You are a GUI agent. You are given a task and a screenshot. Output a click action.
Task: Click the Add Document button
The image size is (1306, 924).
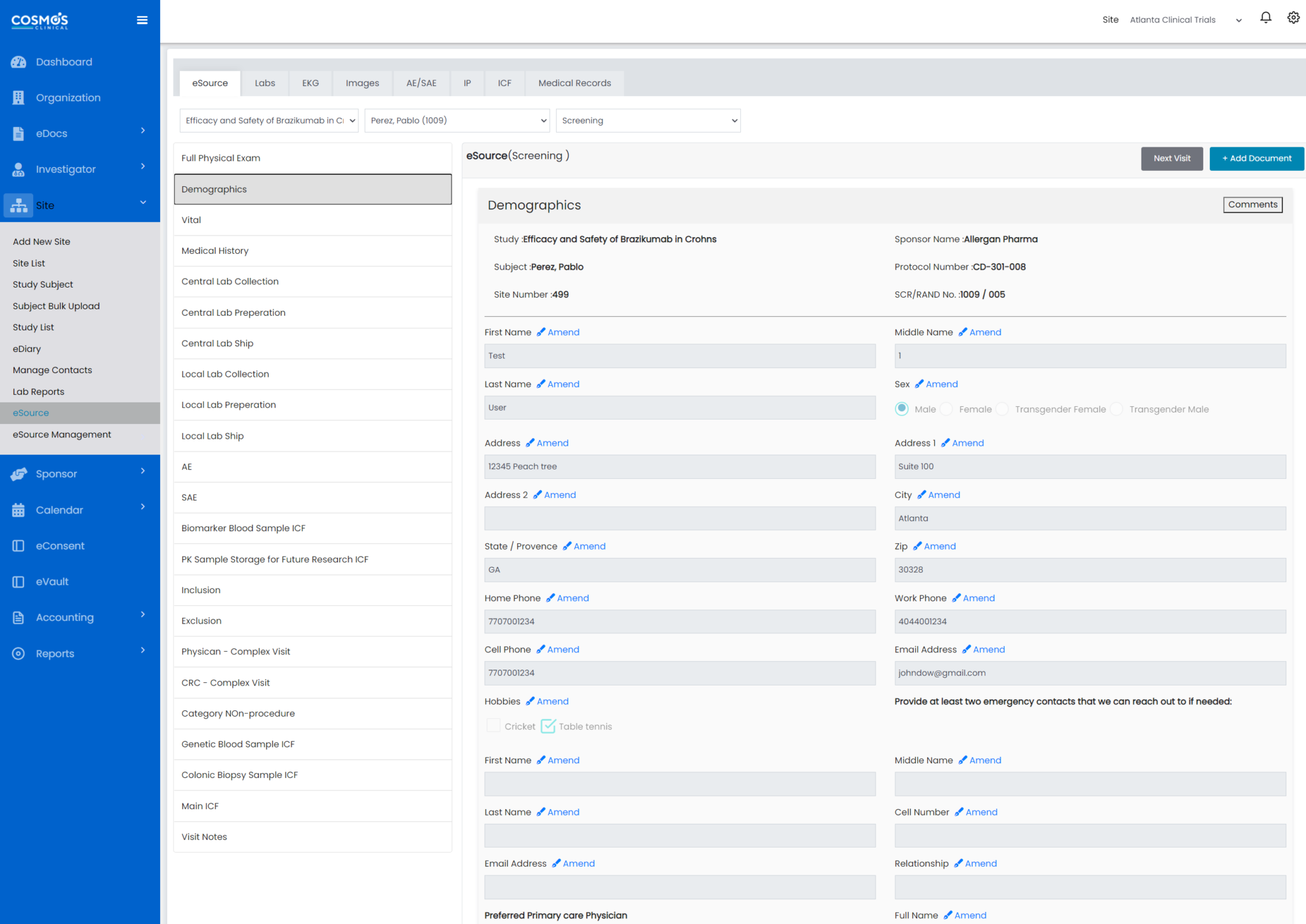tap(1256, 158)
